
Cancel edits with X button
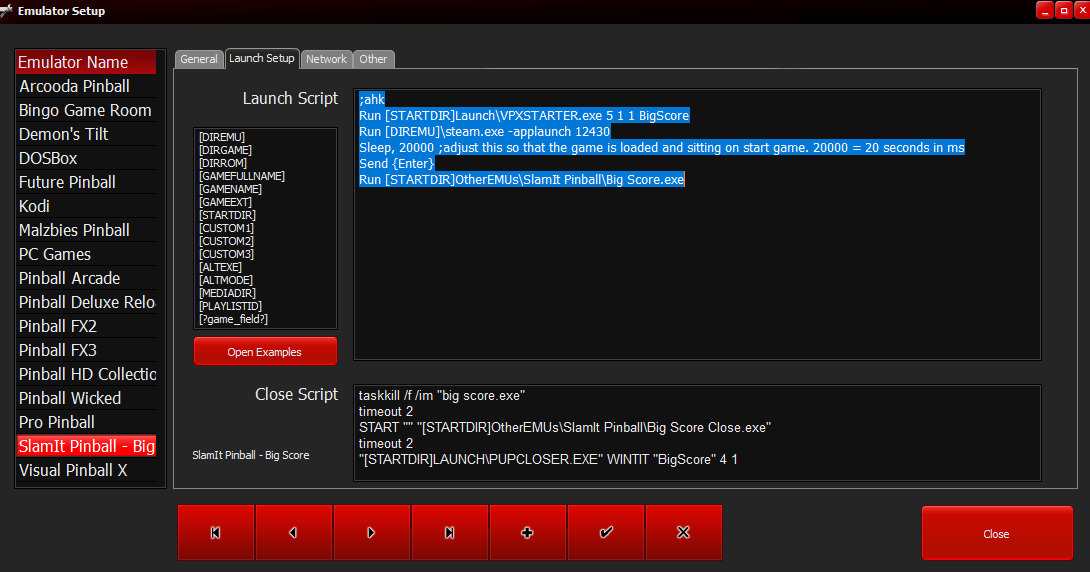(684, 533)
